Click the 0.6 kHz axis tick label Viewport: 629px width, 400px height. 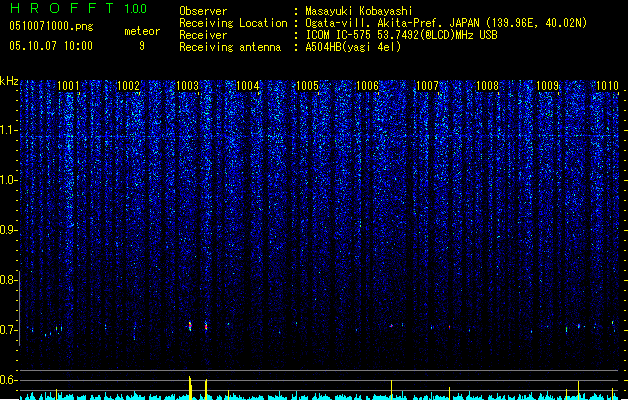pos(8,380)
